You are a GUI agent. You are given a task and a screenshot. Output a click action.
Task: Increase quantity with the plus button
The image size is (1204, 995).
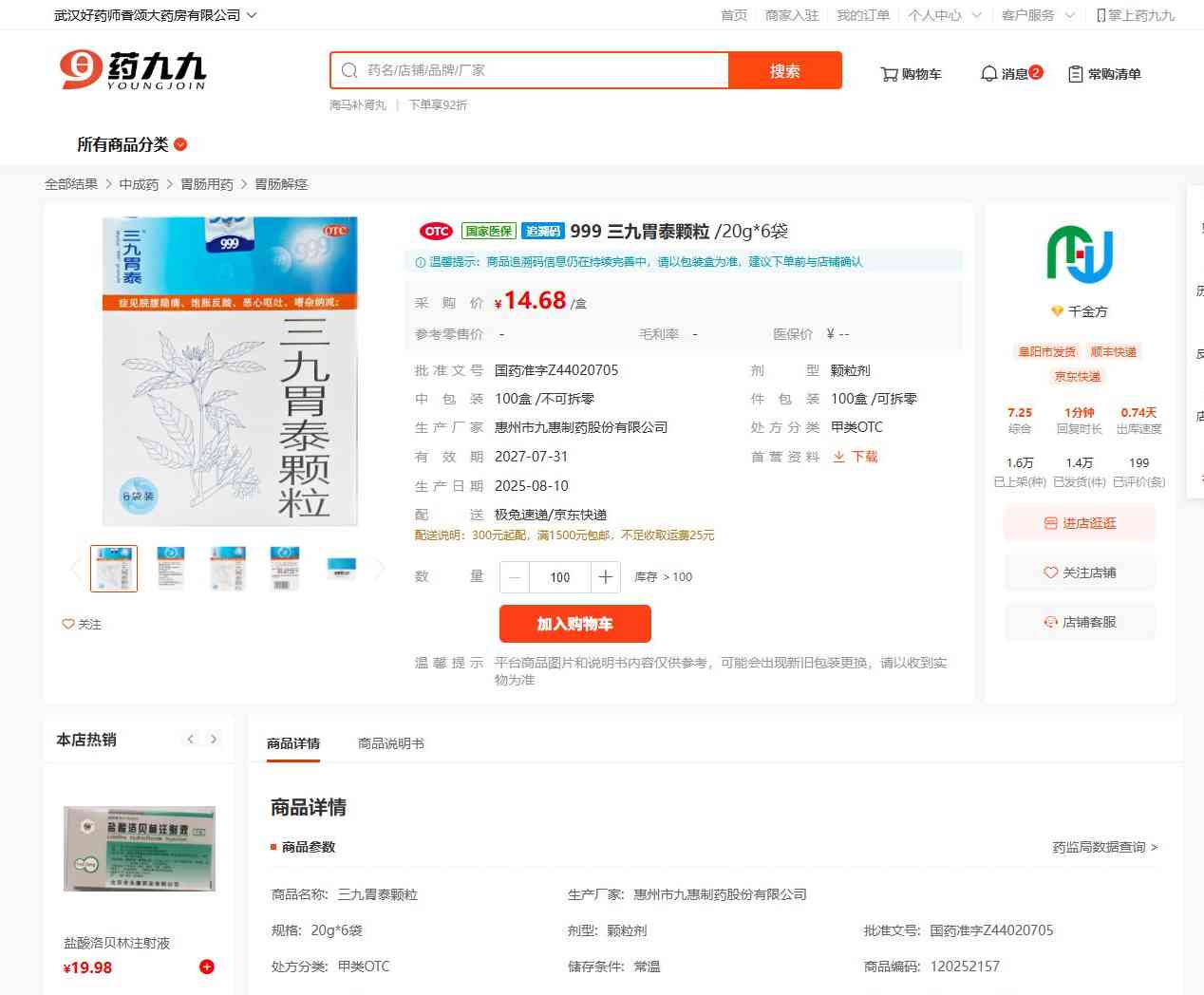605,577
